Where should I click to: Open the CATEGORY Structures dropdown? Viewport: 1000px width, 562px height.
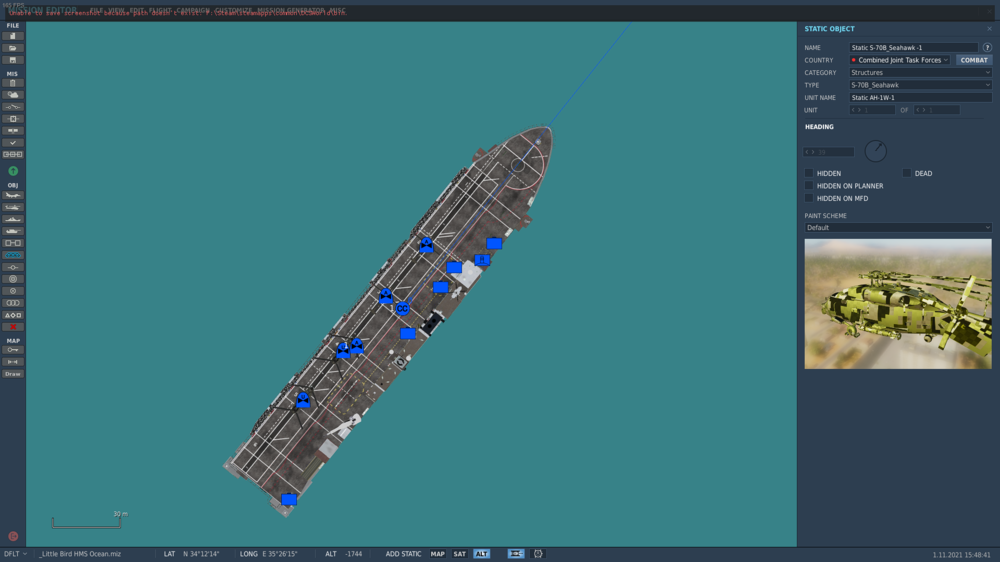920,73
